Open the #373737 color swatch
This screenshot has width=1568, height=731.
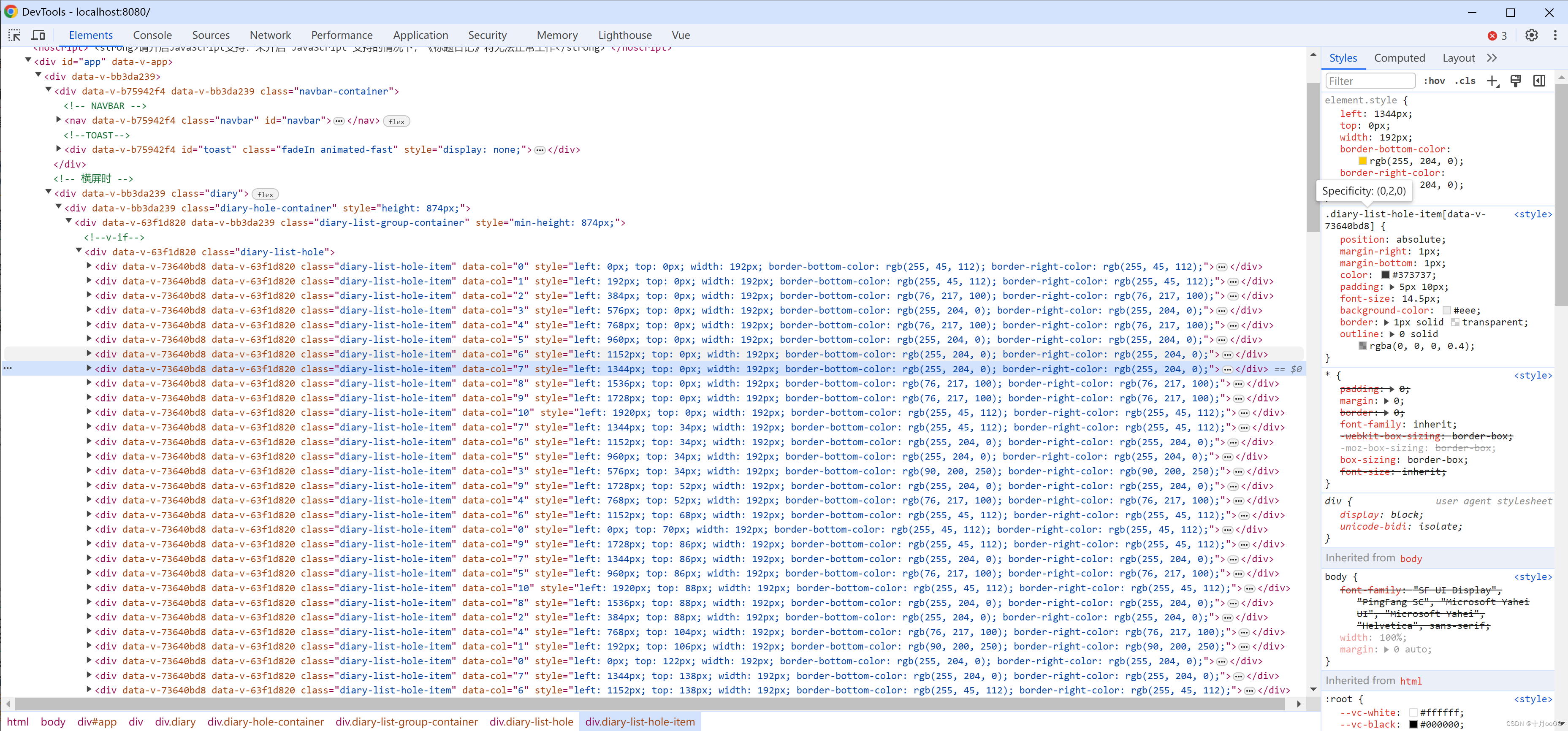click(x=1385, y=275)
